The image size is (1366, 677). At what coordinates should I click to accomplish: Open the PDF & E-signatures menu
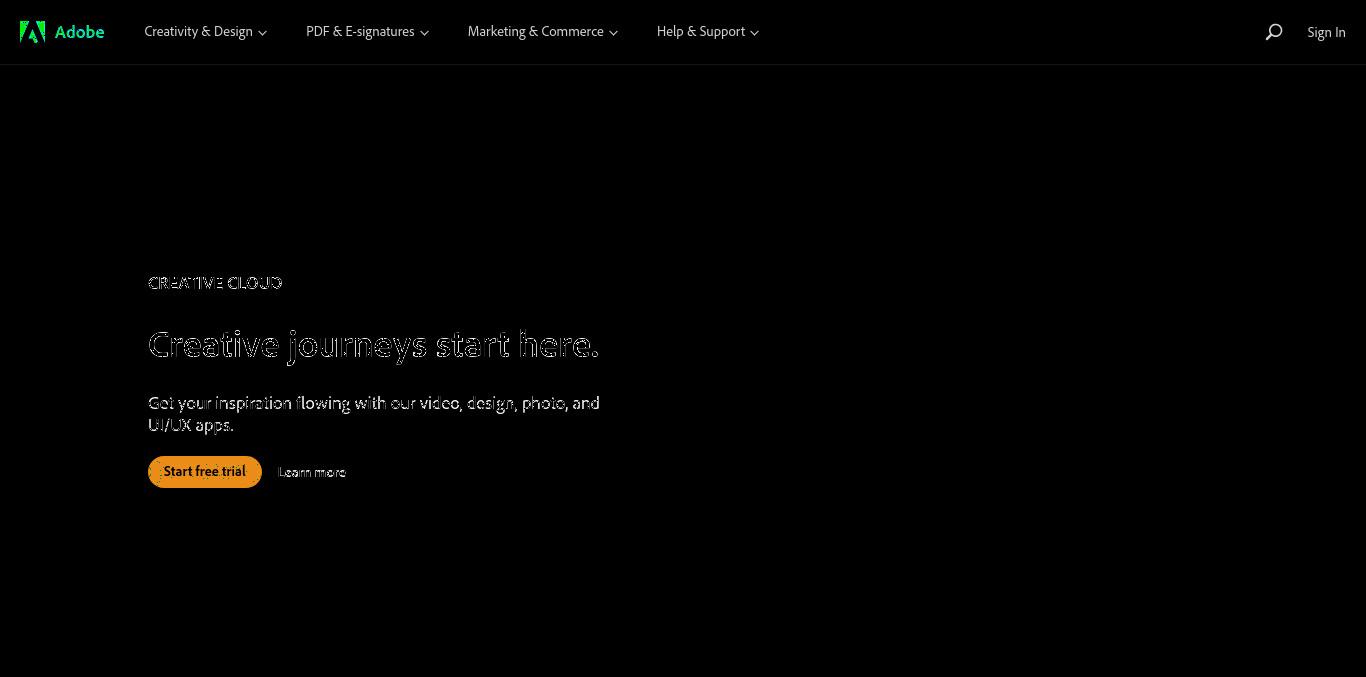click(x=367, y=32)
